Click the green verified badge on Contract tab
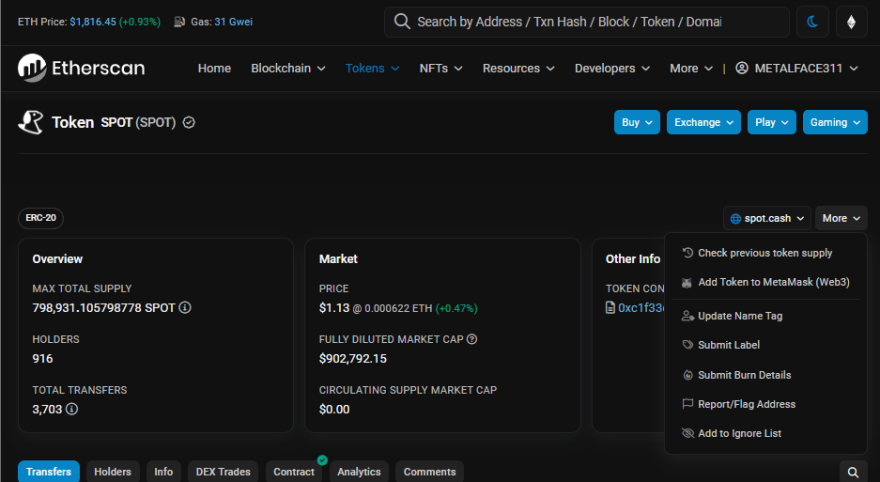This screenshot has height=482, width=880. (x=322, y=460)
